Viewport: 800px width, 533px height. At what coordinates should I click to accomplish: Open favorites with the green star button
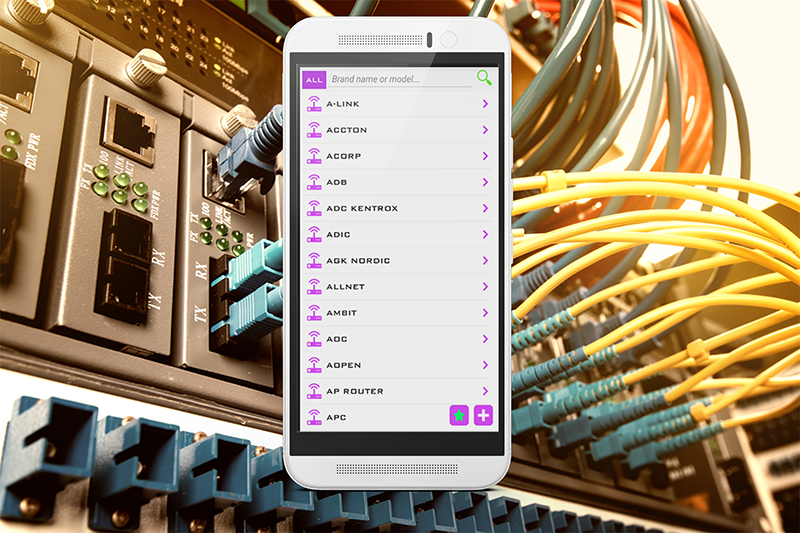[459, 415]
